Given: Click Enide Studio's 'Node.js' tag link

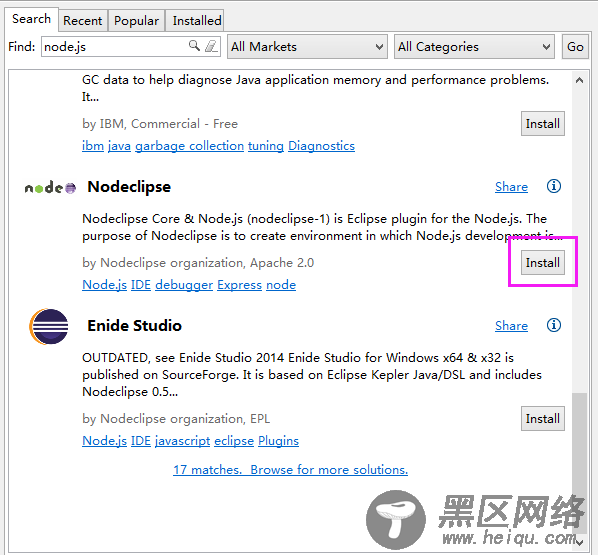Looking at the screenshot, I should (104, 441).
